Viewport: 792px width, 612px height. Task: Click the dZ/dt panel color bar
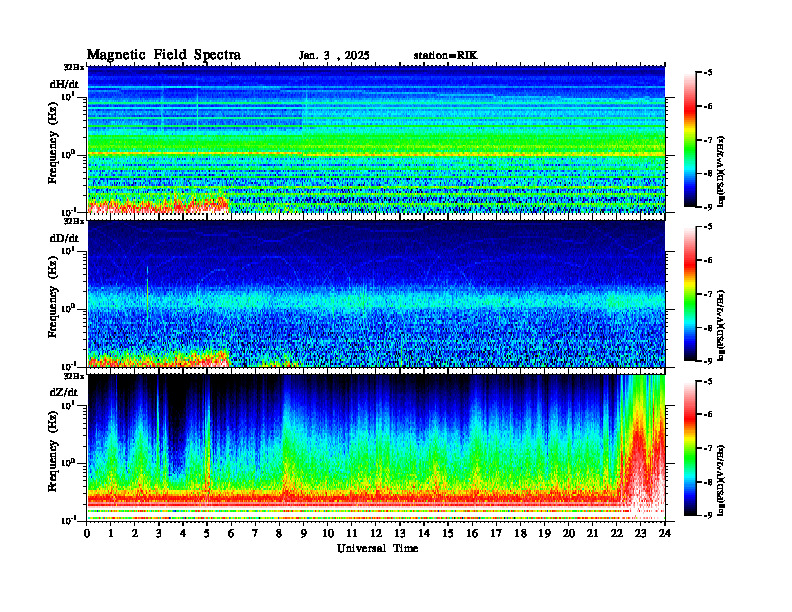click(690, 448)
